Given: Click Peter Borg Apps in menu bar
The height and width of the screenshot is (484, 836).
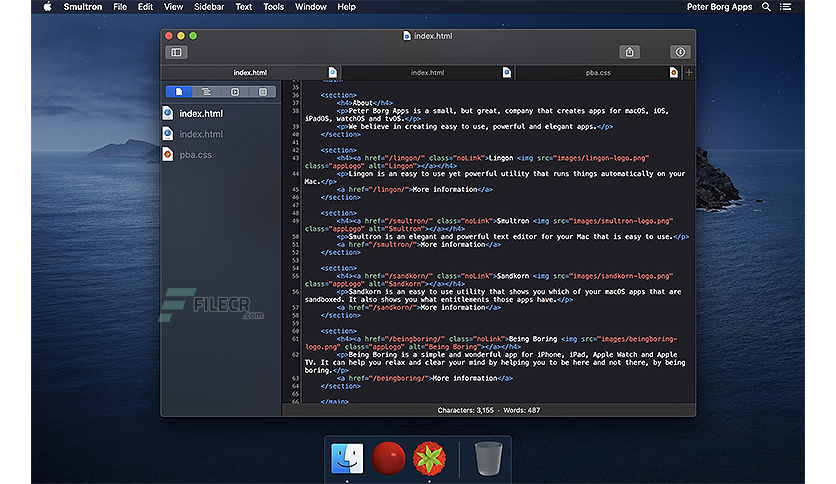Looking at the screenshot, I should [x=719, y=7].
